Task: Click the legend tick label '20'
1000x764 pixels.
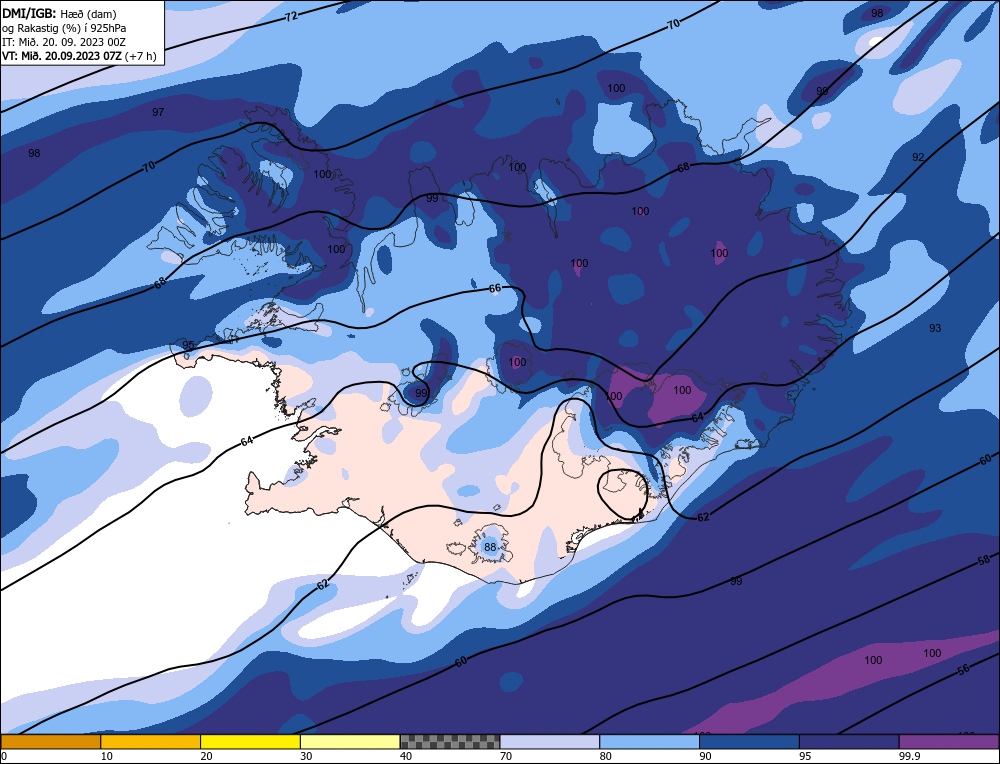Action: pos(206,756)
